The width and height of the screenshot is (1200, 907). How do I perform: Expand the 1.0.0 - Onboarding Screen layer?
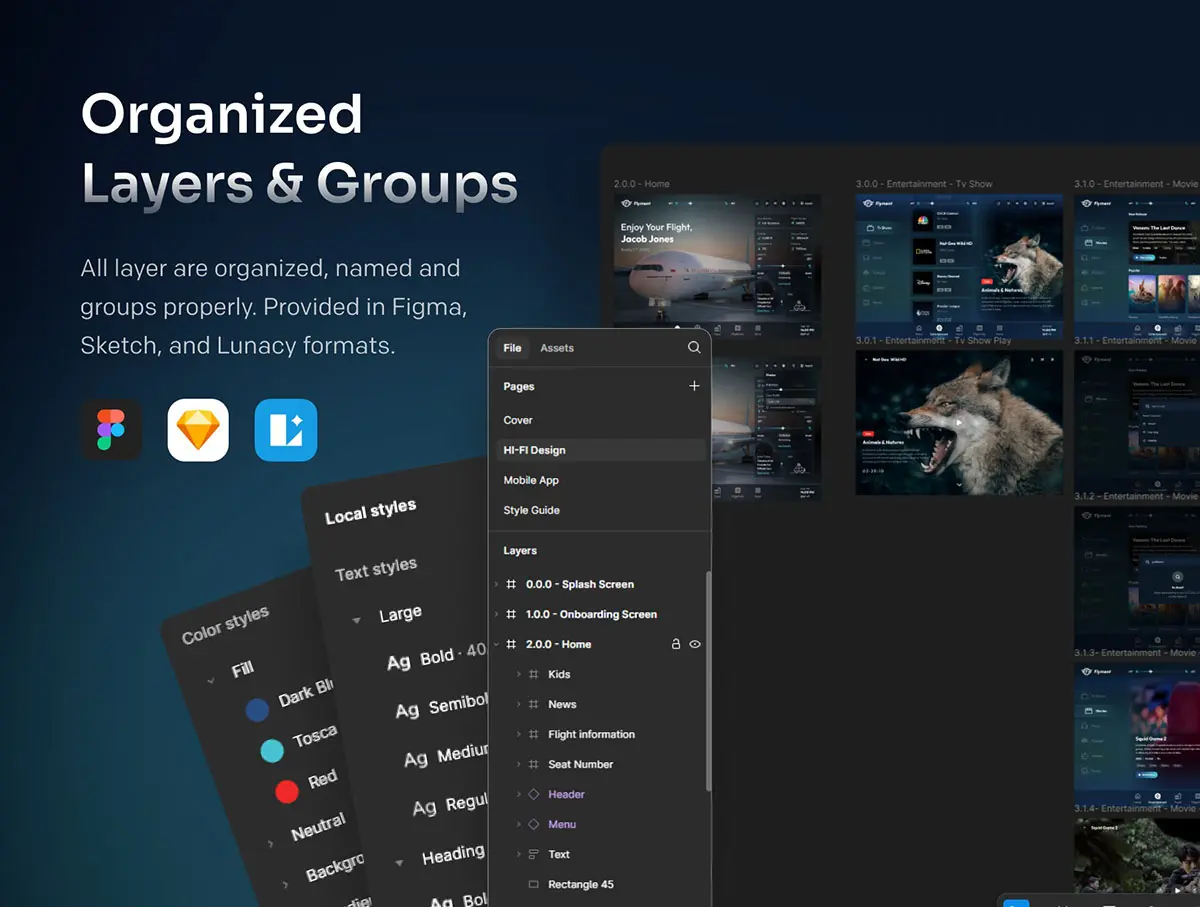497,614
